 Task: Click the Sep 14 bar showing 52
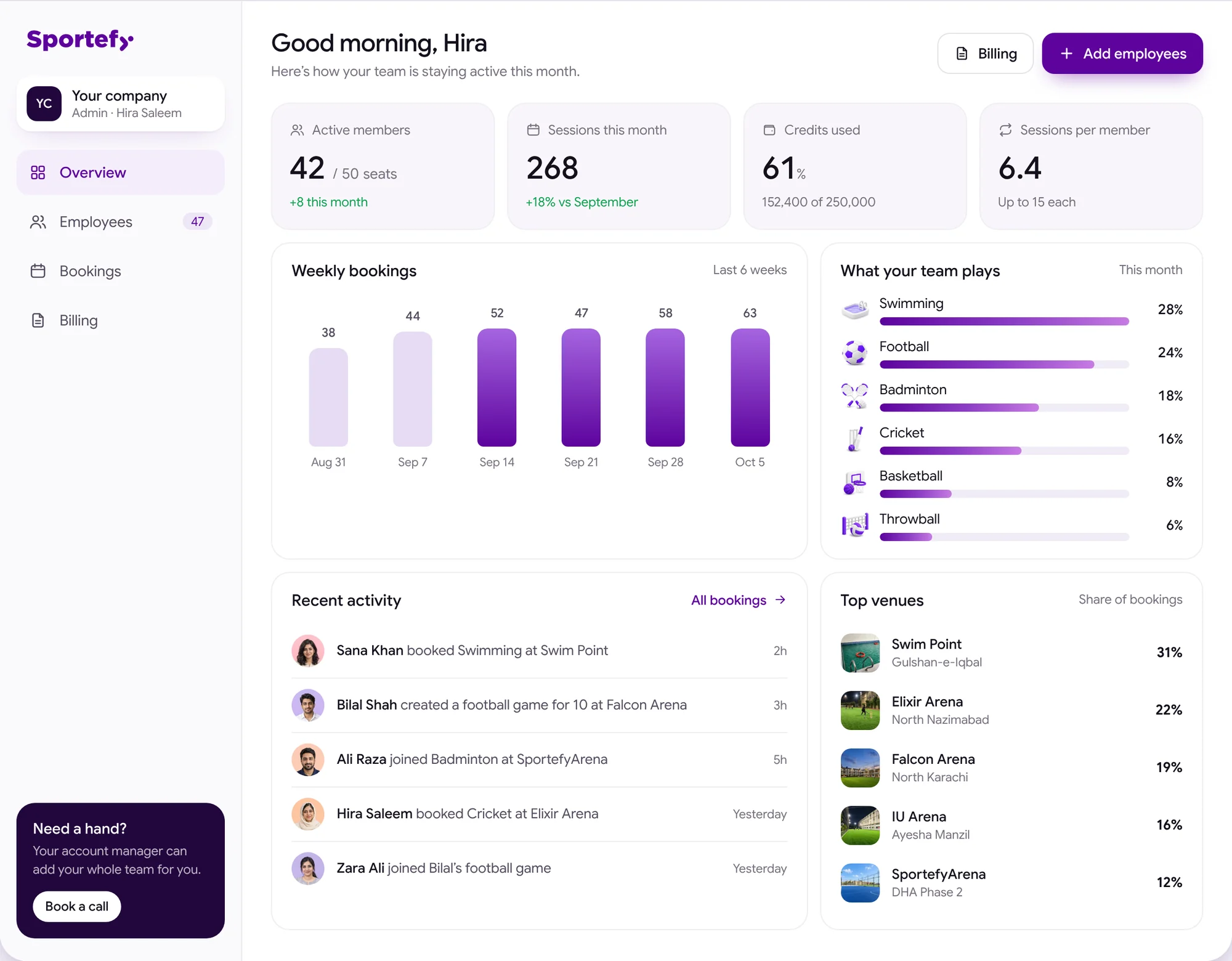coord(496,387)
